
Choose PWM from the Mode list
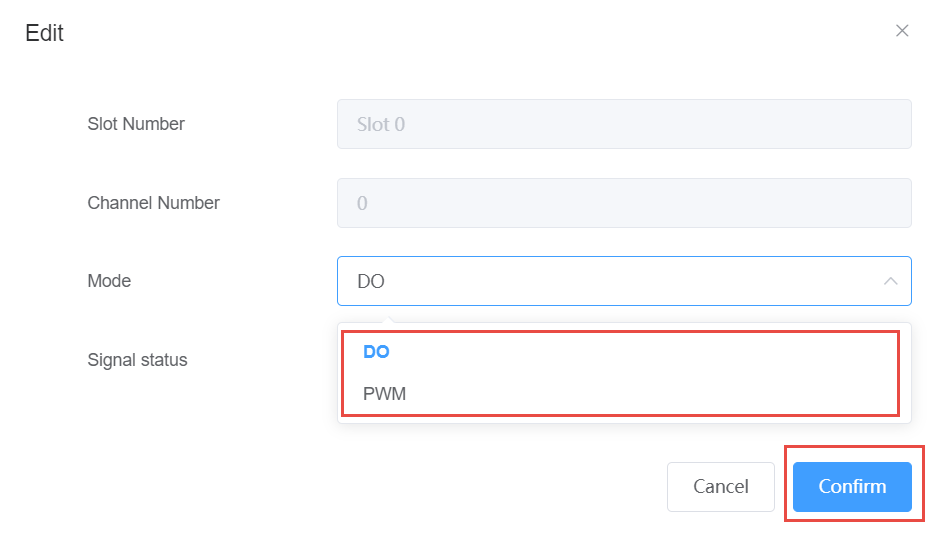pyautogui.click(x=385, y=394)
